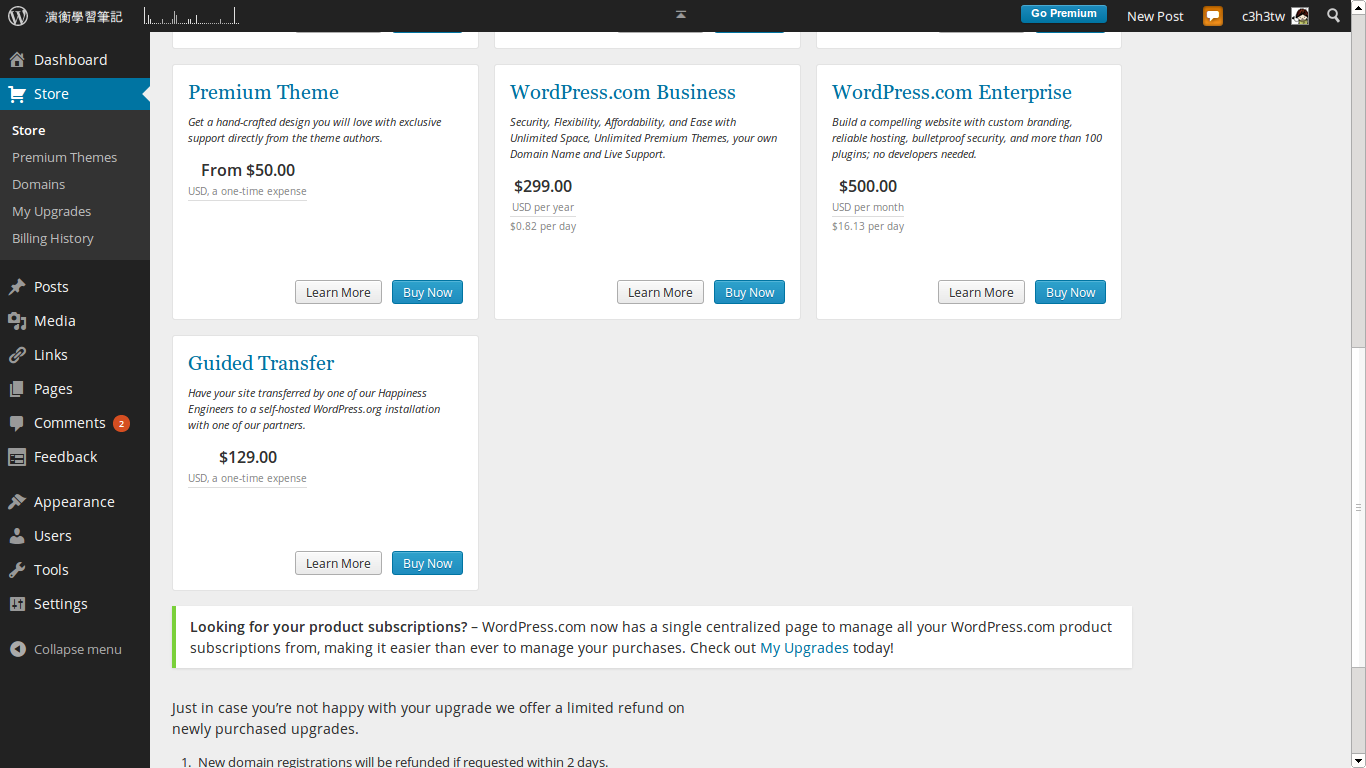Click Buy Now for WordPress.com Enterprise
The width and height of the screenshot is (1366, 768).
(x=1070, y=292)
